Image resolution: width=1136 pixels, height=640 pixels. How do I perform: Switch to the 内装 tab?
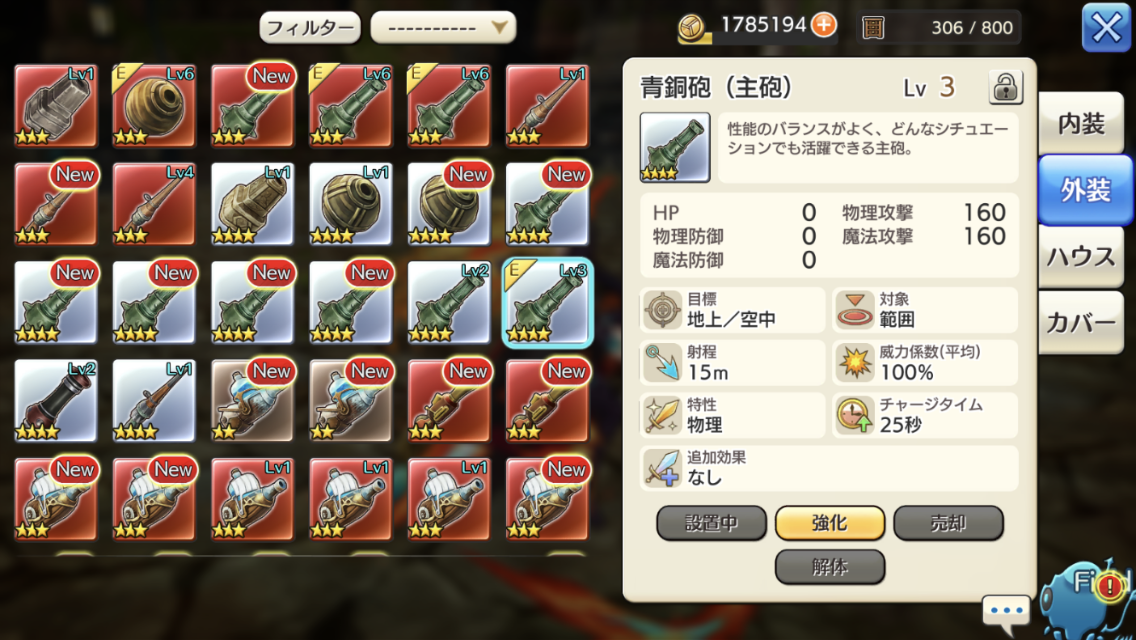point(1081,124)
